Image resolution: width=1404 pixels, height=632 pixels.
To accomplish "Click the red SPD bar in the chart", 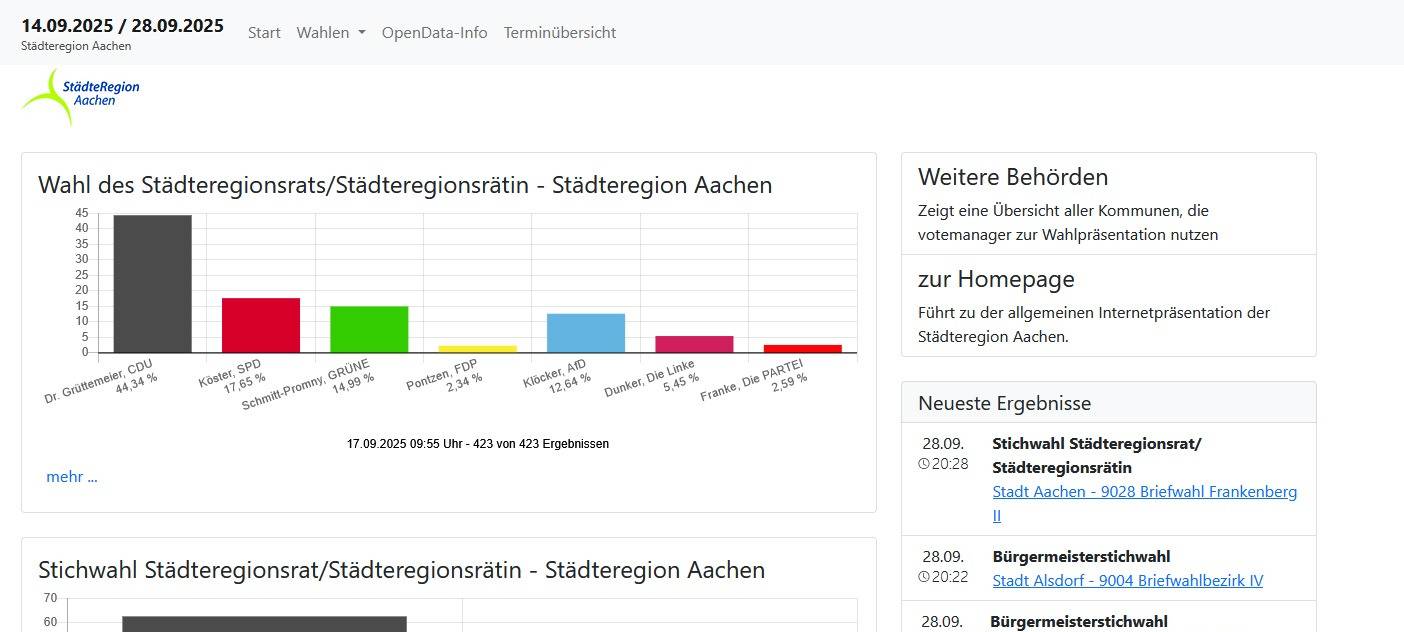I will 261,325.
